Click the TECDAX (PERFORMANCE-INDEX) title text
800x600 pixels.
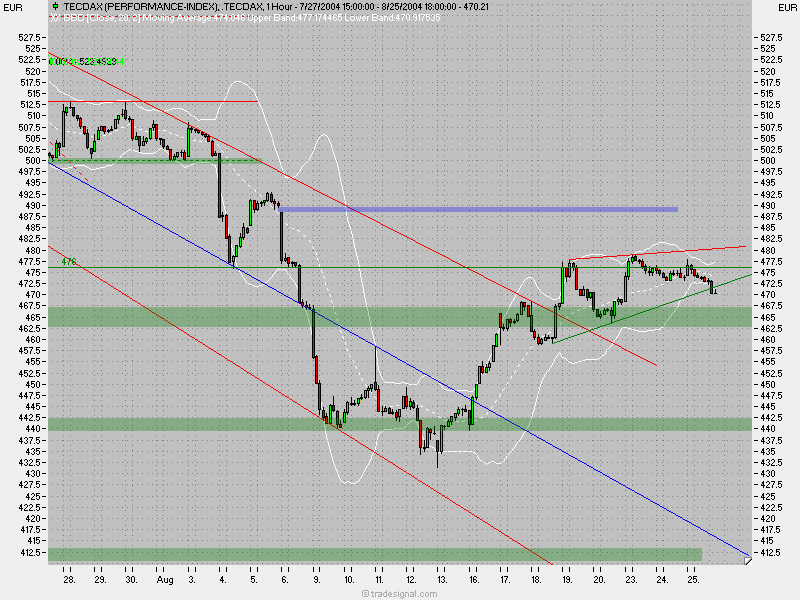click(x=150, y=8)
